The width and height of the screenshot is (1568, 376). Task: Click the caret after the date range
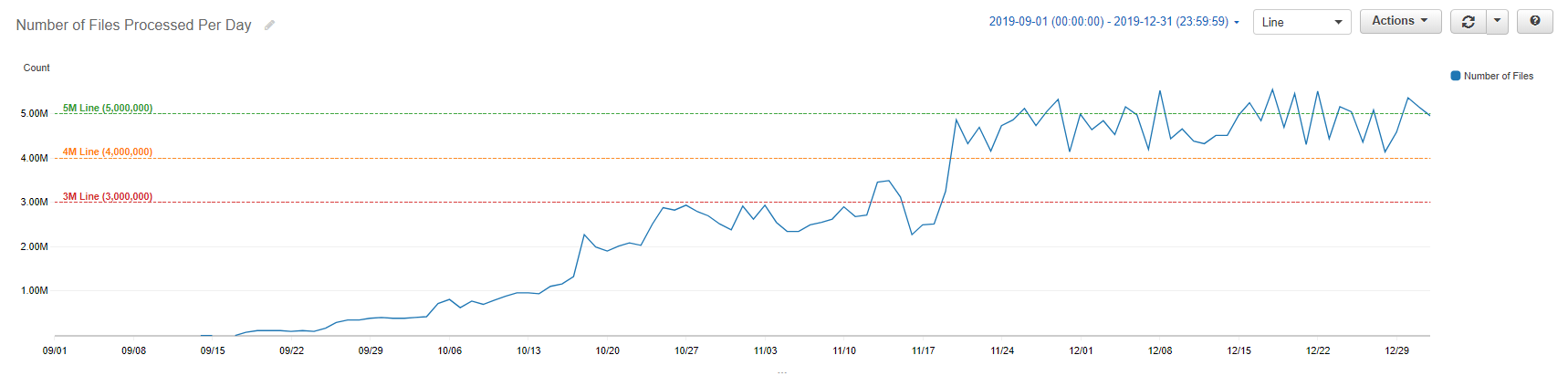(x=1237, y=23)
